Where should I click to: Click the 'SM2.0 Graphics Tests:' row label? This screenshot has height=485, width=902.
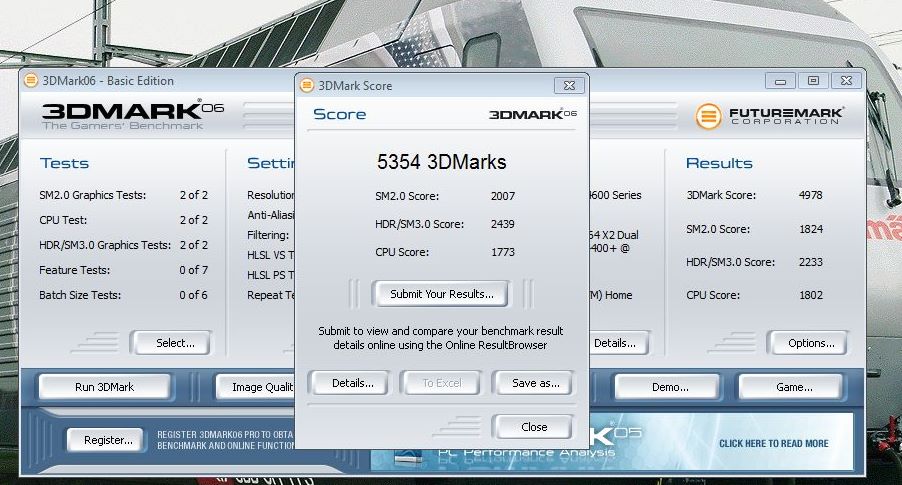pos(93,195)
